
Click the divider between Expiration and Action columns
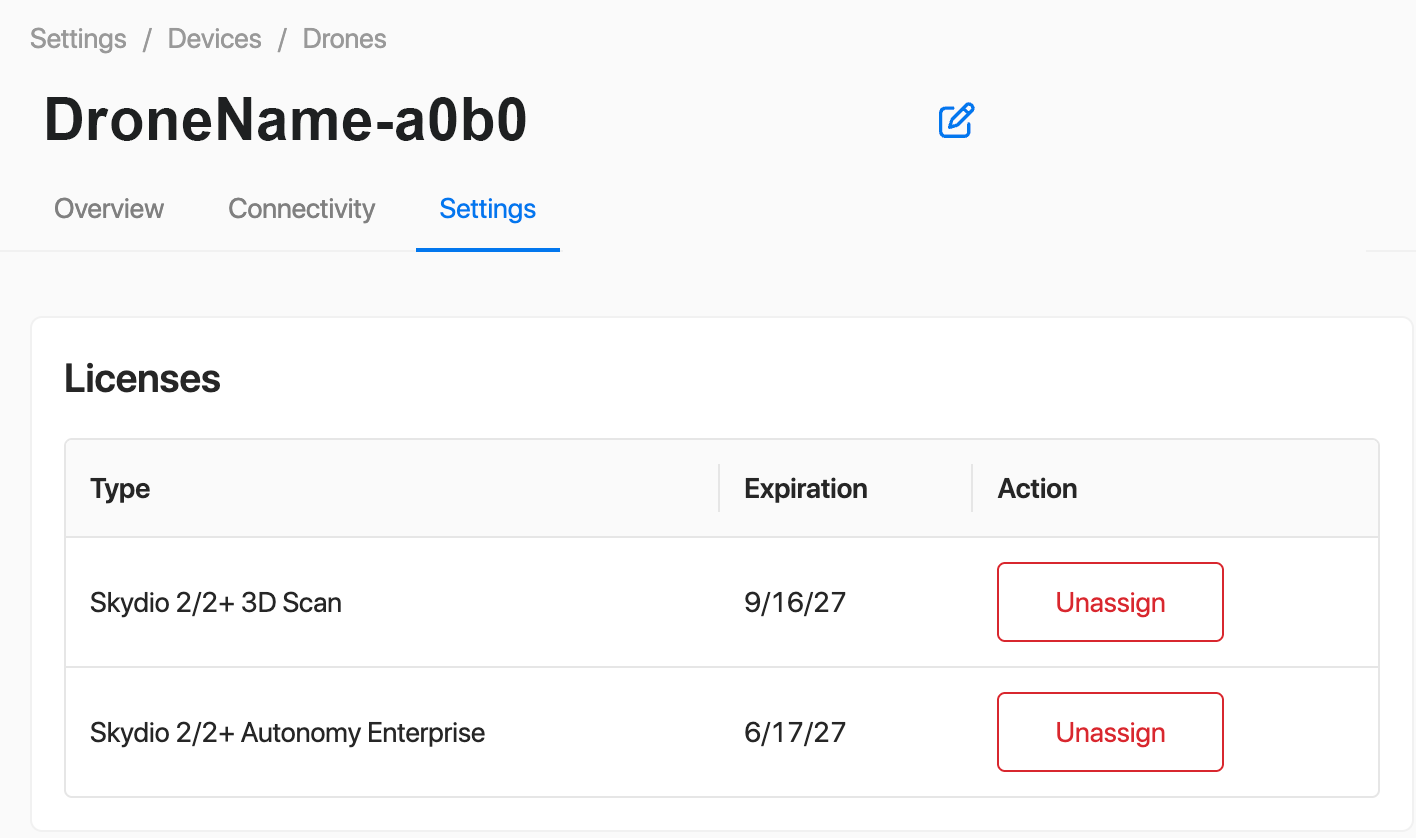[x=972, y=488]
